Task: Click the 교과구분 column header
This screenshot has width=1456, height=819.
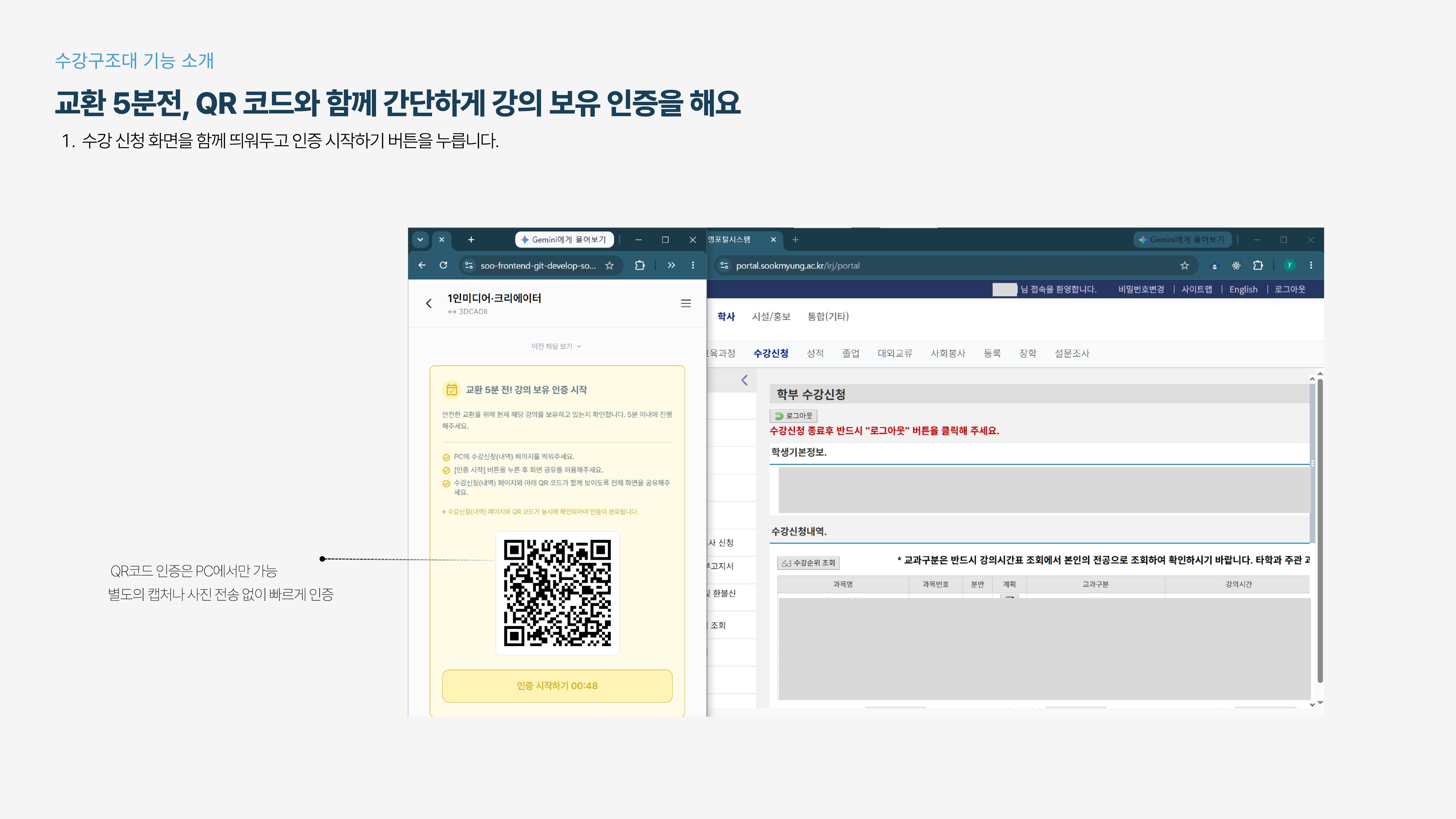Action: [1095, 585]
